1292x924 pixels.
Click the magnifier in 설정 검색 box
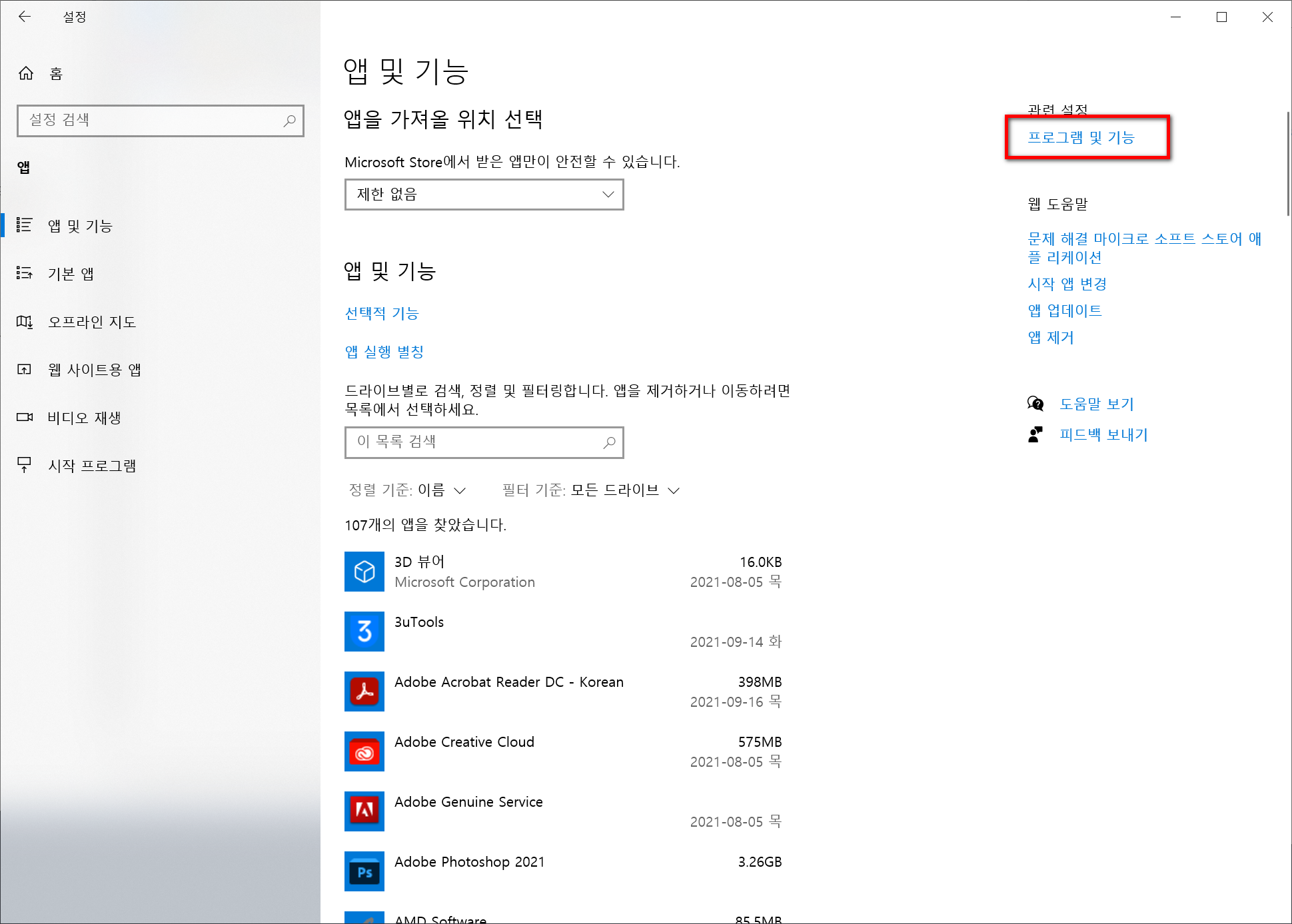tap(289, 121)
